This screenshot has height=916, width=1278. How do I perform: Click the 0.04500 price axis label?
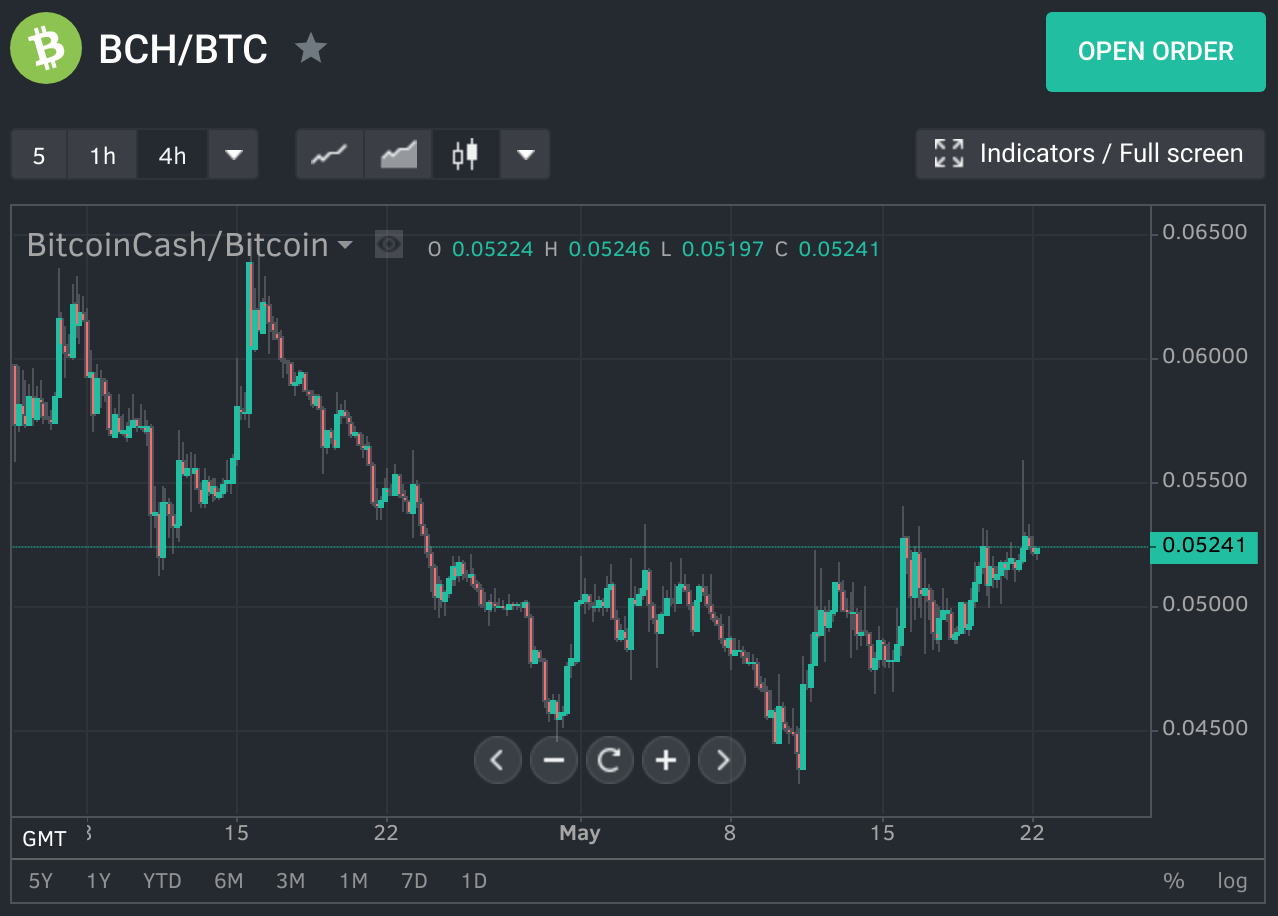(x=1205, y=728)
